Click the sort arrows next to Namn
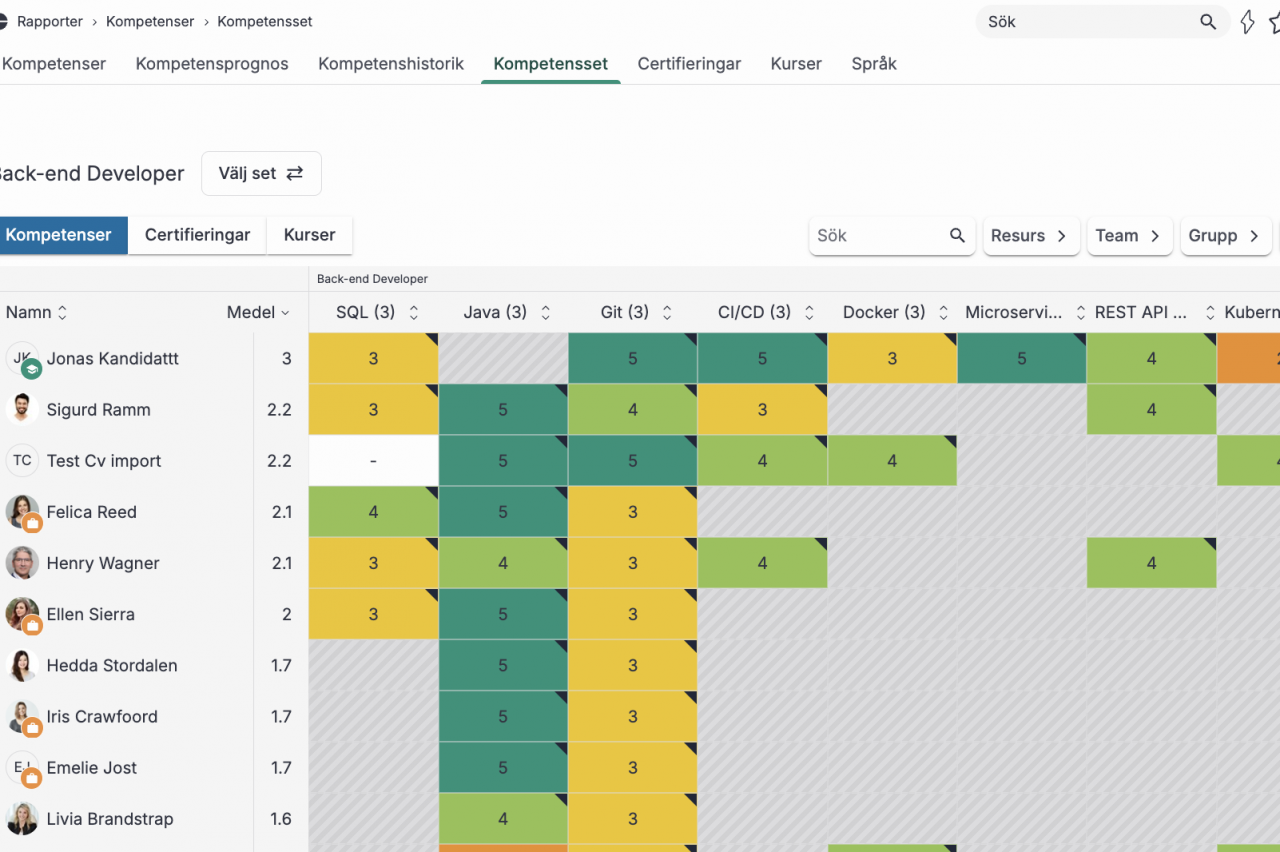This screenshot has height=852, width=1280. [x=62, y=313]
